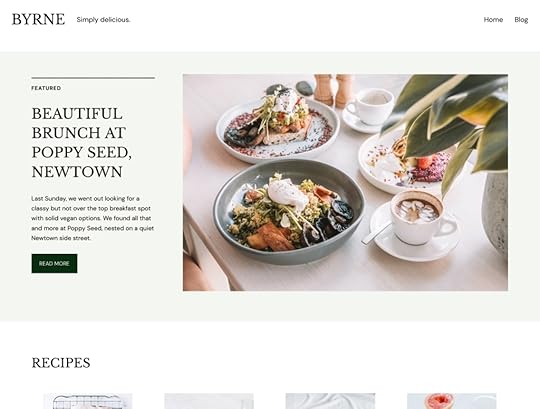Click the featured brunch table photo
The image size is (540, 409).
345,182
